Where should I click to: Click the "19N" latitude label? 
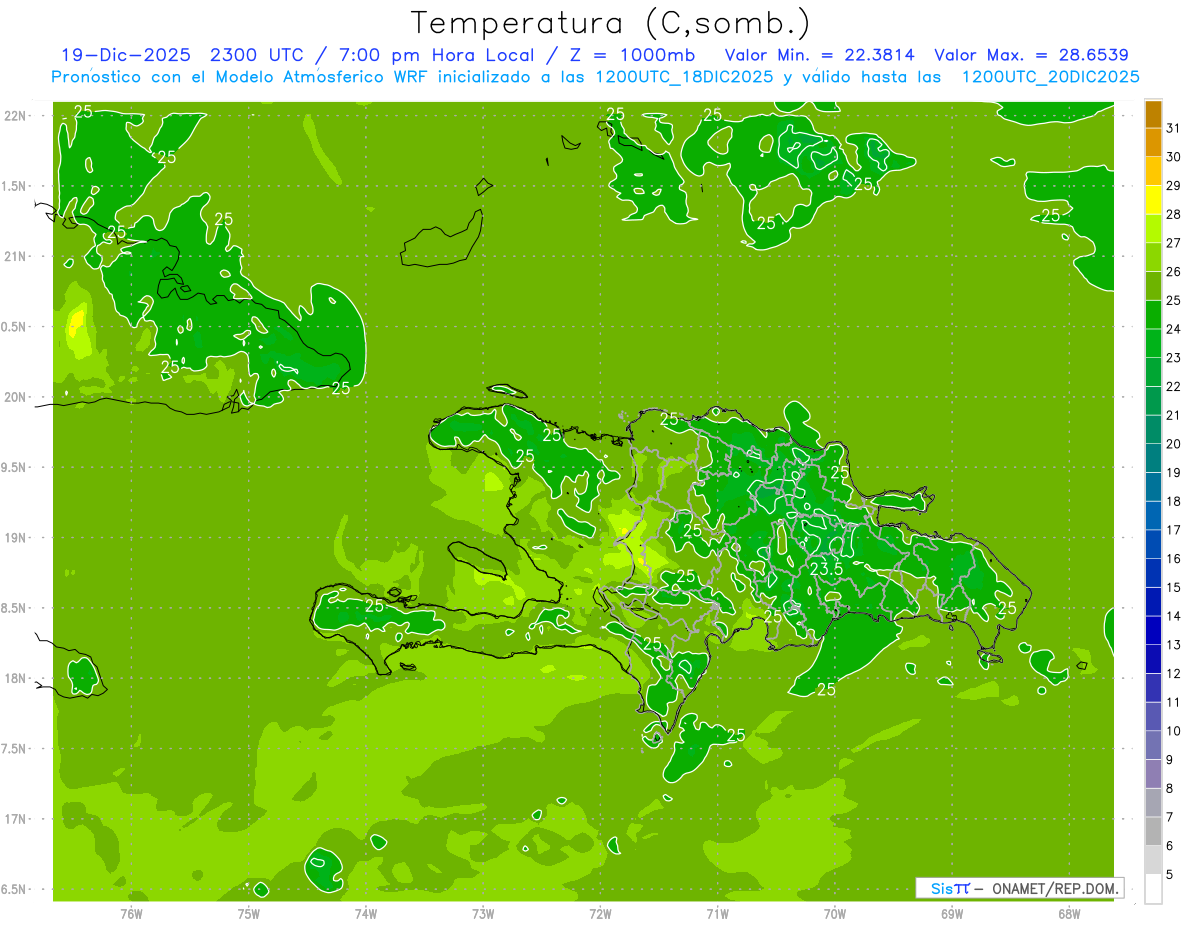point(16,537)
